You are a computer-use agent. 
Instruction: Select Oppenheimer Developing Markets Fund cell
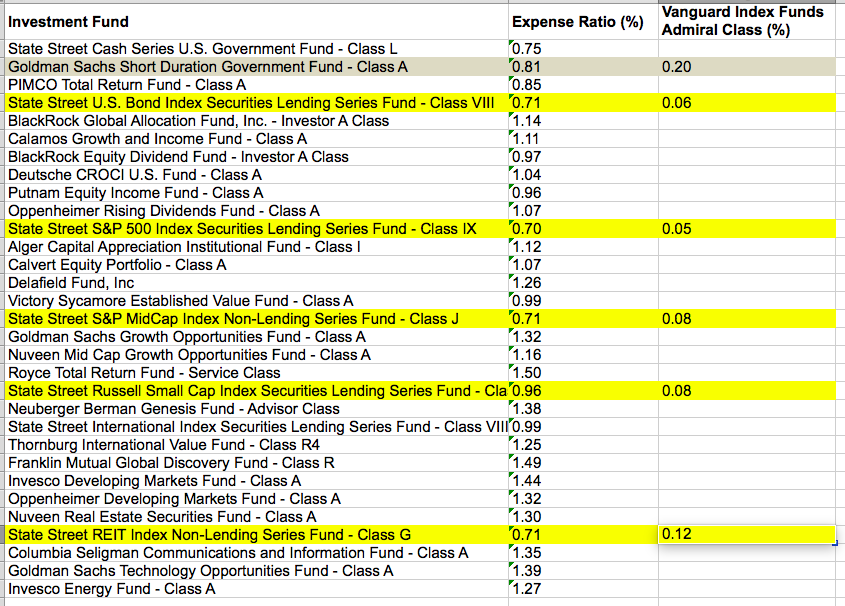coord(257,499)
